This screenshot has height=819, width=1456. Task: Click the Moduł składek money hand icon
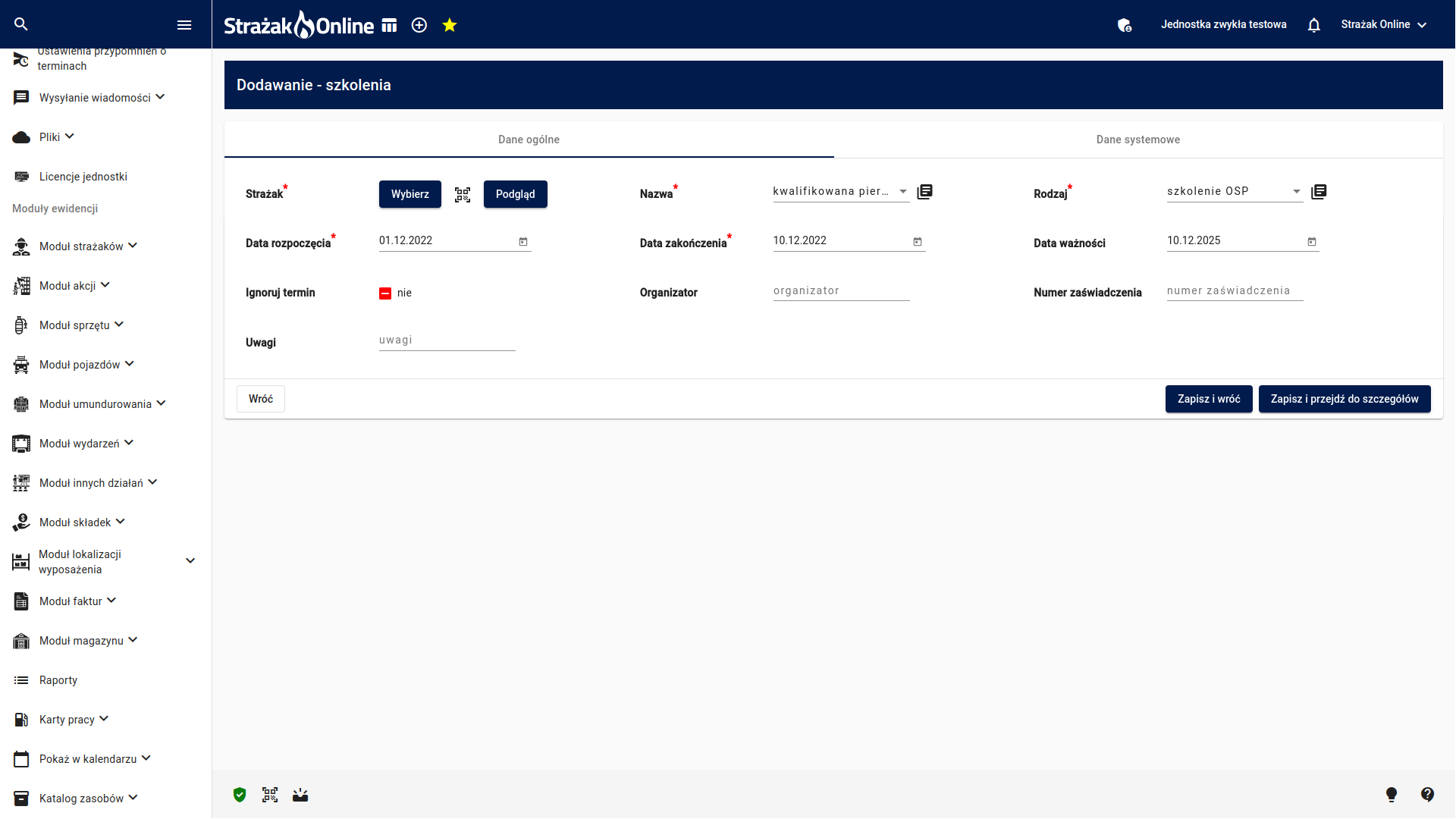(21, 522)
